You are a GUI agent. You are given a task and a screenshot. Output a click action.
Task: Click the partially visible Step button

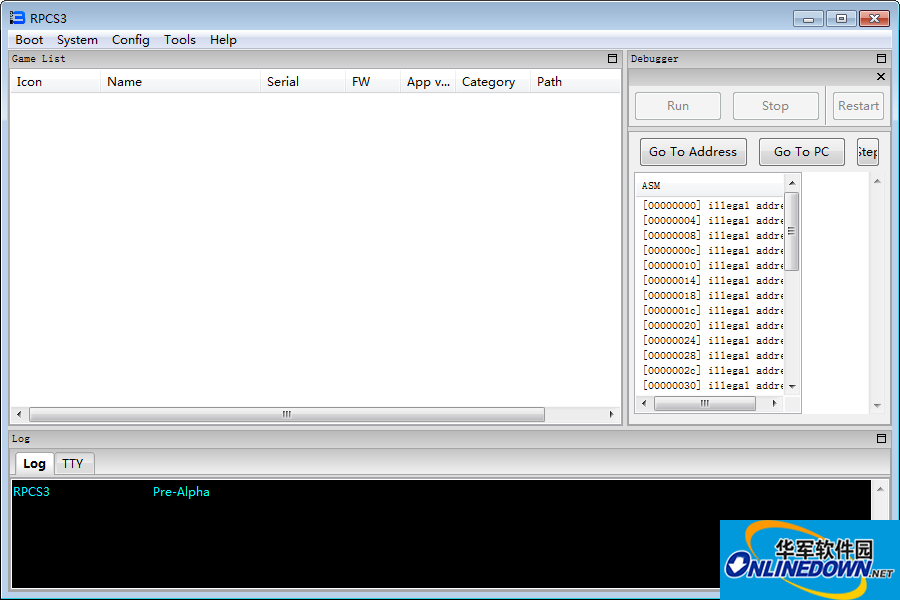click(x=867, y=152)
